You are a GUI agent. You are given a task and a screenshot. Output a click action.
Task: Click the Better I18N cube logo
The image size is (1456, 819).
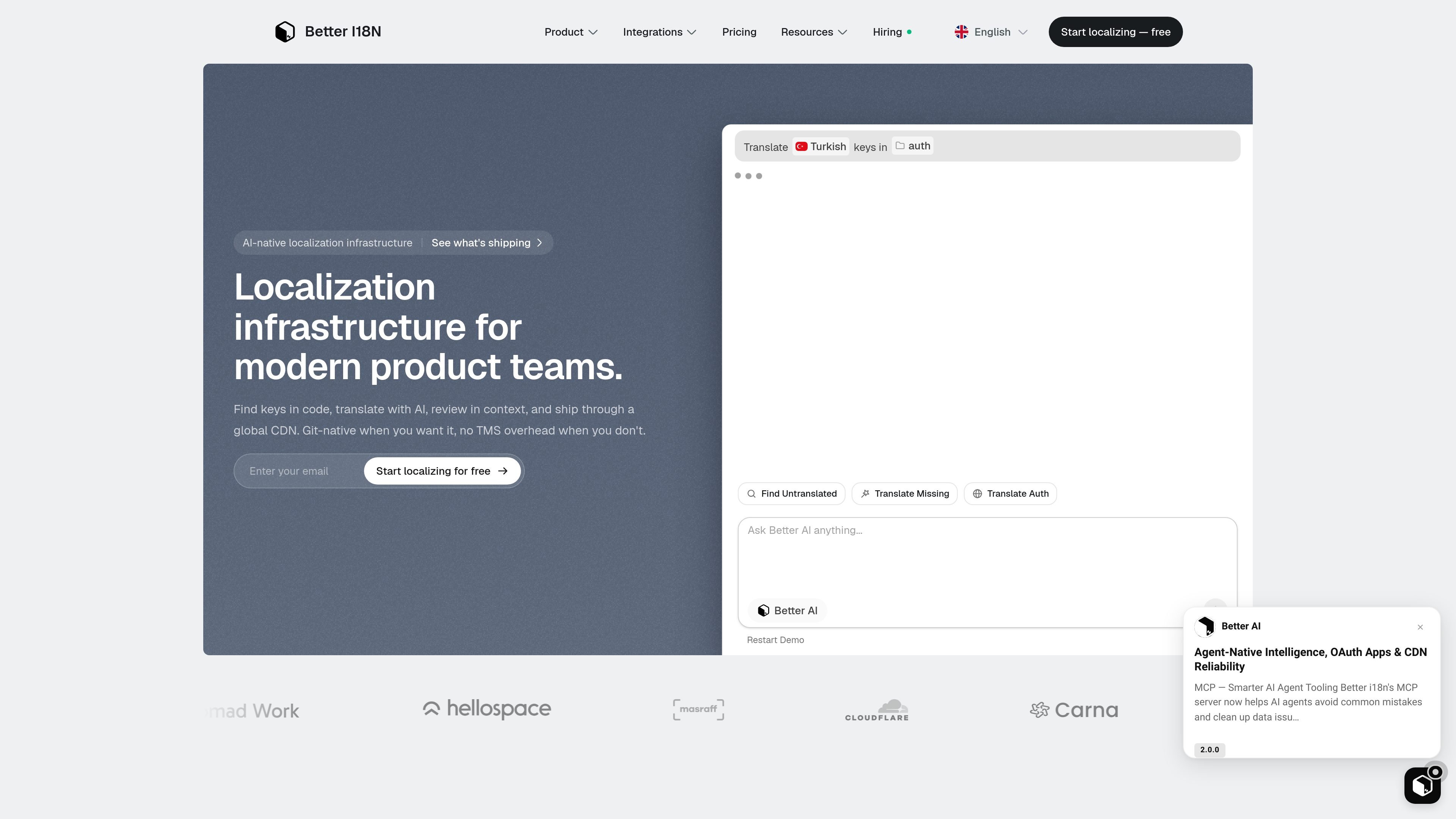coord(285,31)
